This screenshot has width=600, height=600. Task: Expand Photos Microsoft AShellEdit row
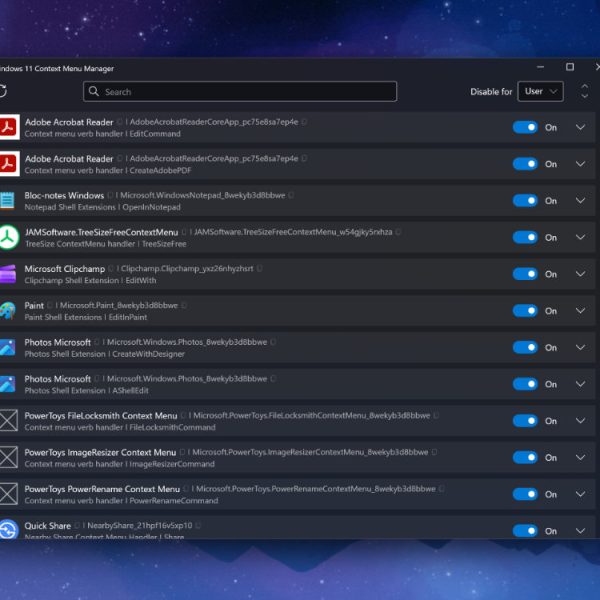(580, 384)
